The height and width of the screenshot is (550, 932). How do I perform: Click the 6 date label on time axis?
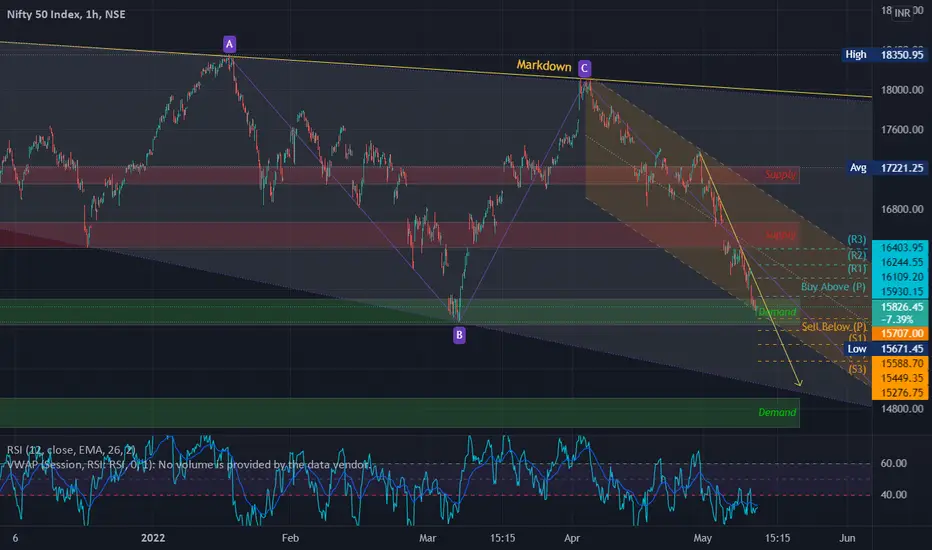click(15, 538)
